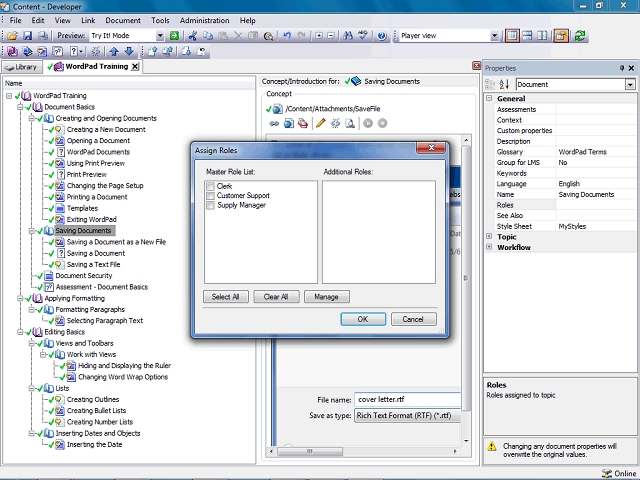Collapse the Applying Formatting tree node
This screenshot has width=640, height=480.
pyautogui.click(x=20, y=298)
